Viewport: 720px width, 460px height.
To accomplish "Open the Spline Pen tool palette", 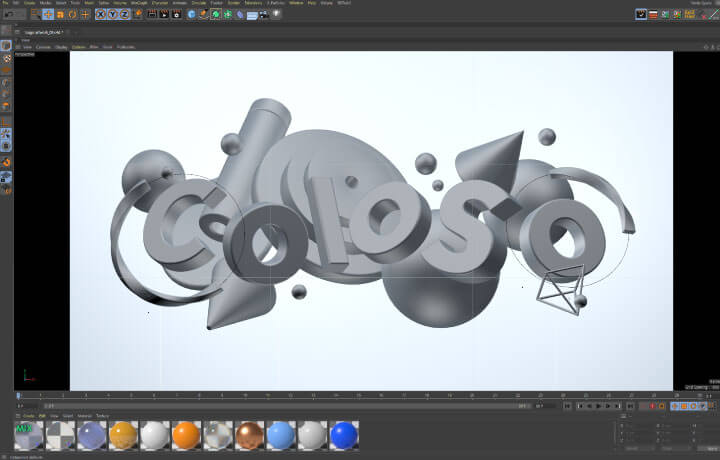I will click(x=203, y=14).
